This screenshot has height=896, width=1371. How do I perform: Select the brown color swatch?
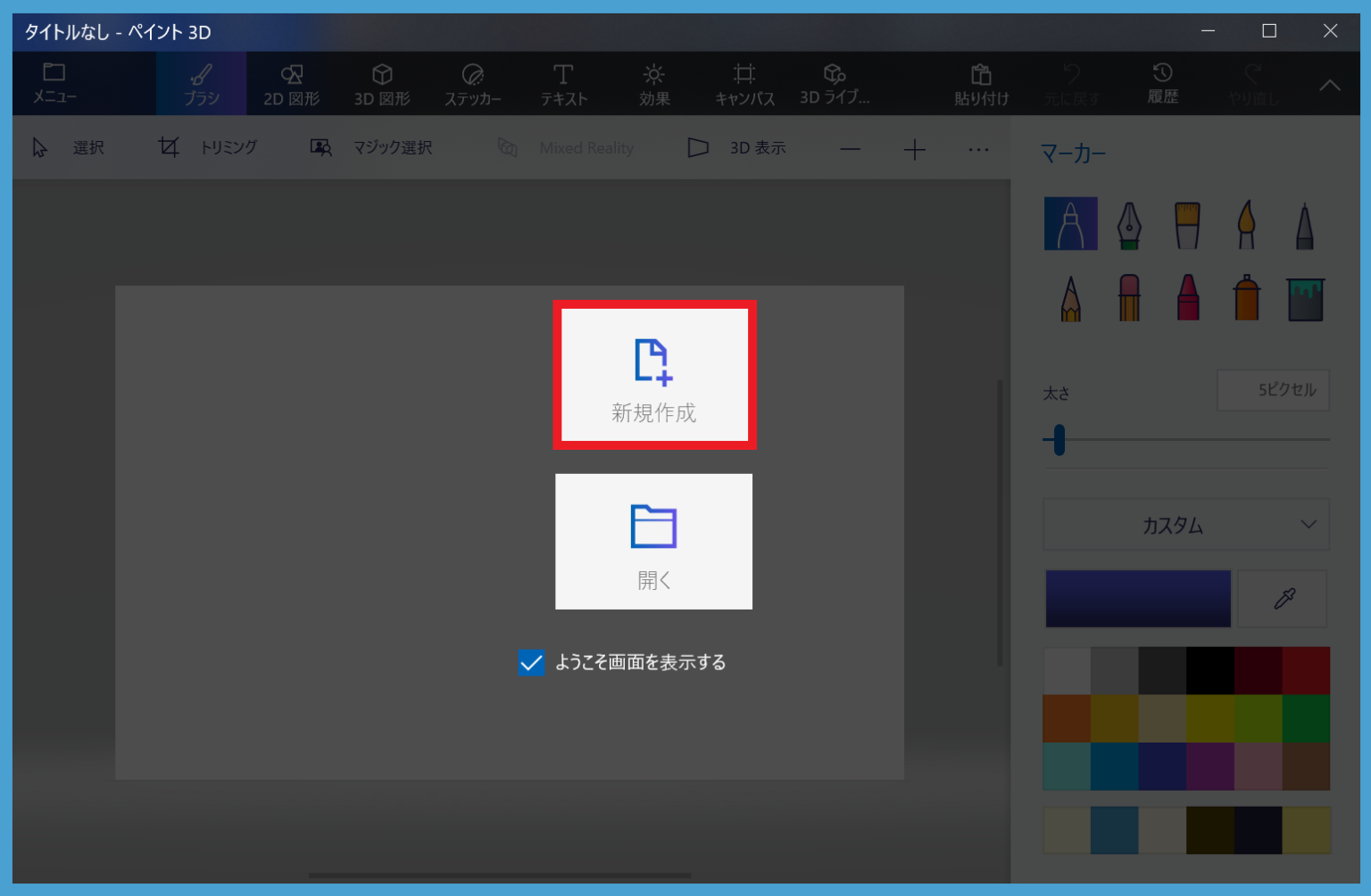1306,766
